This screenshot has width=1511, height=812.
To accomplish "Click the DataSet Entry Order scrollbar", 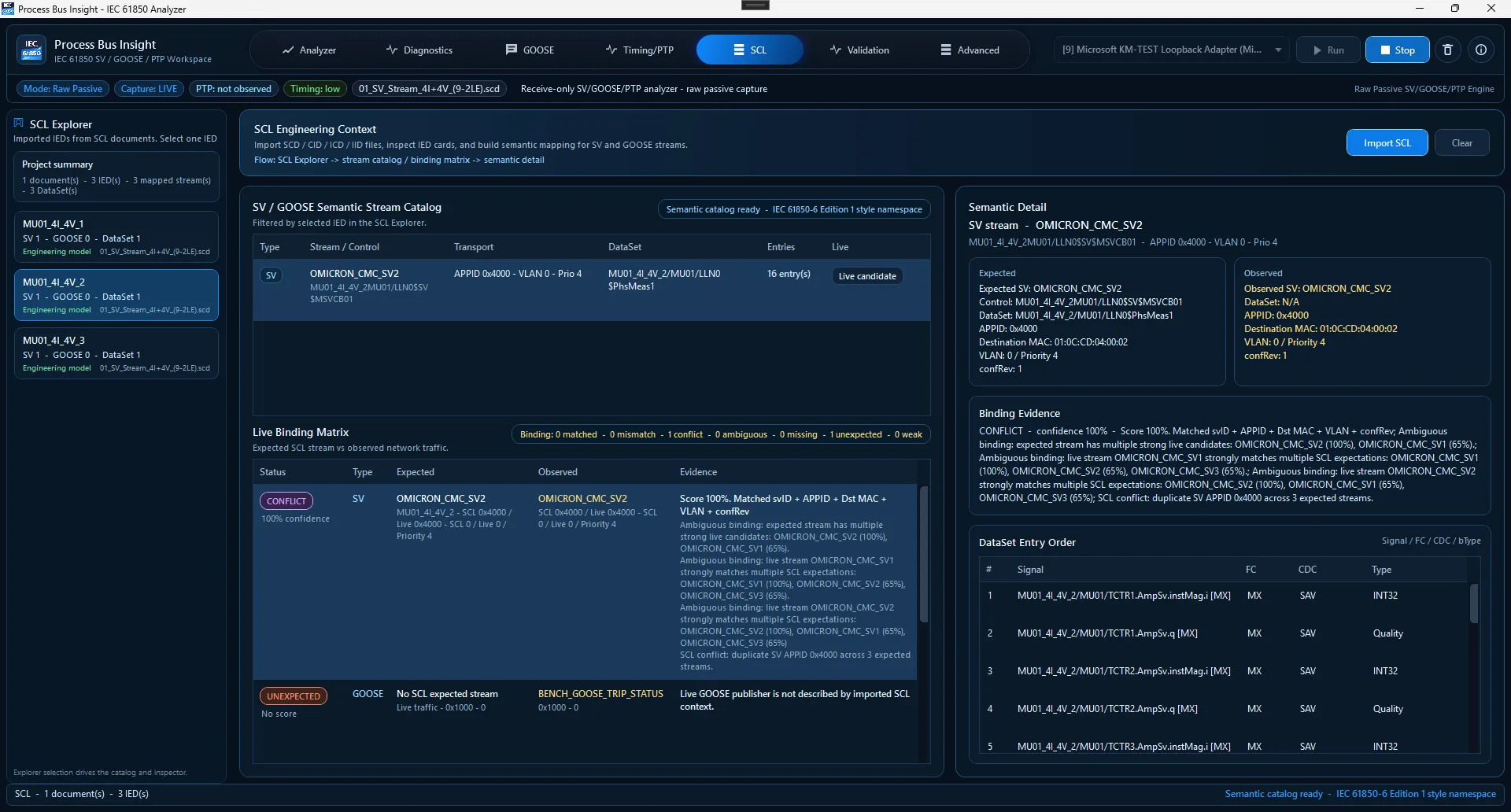I will [1474, 603].
